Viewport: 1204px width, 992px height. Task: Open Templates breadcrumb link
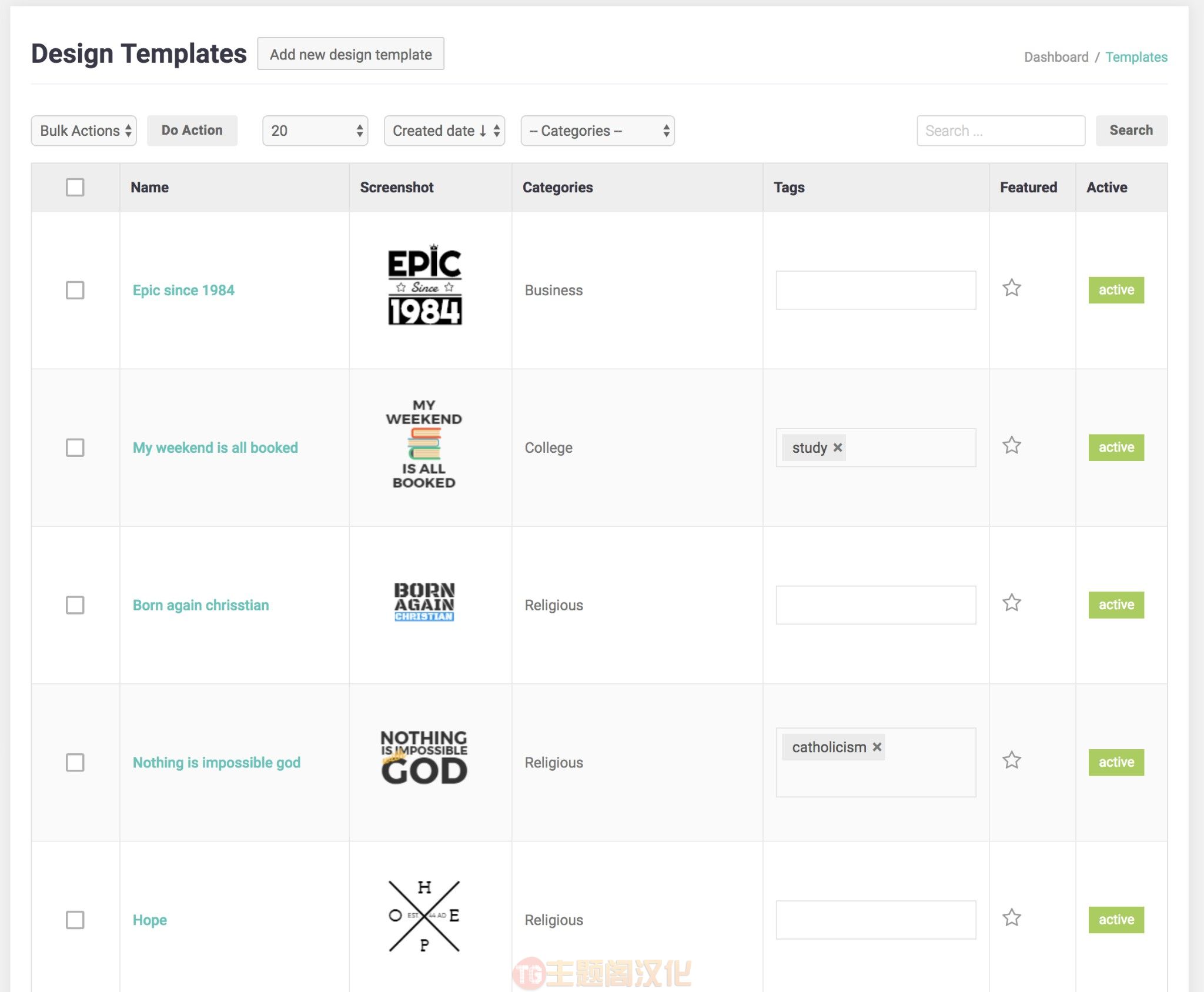(x=1136, y=57)
